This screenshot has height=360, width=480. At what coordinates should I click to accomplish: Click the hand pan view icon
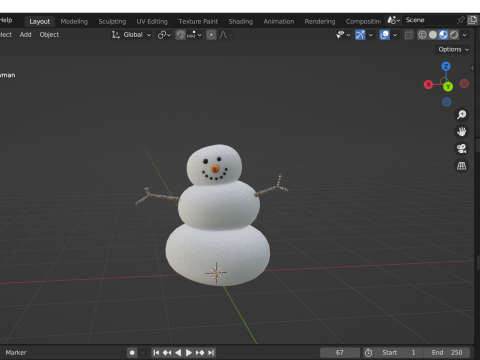click(462, 132)
